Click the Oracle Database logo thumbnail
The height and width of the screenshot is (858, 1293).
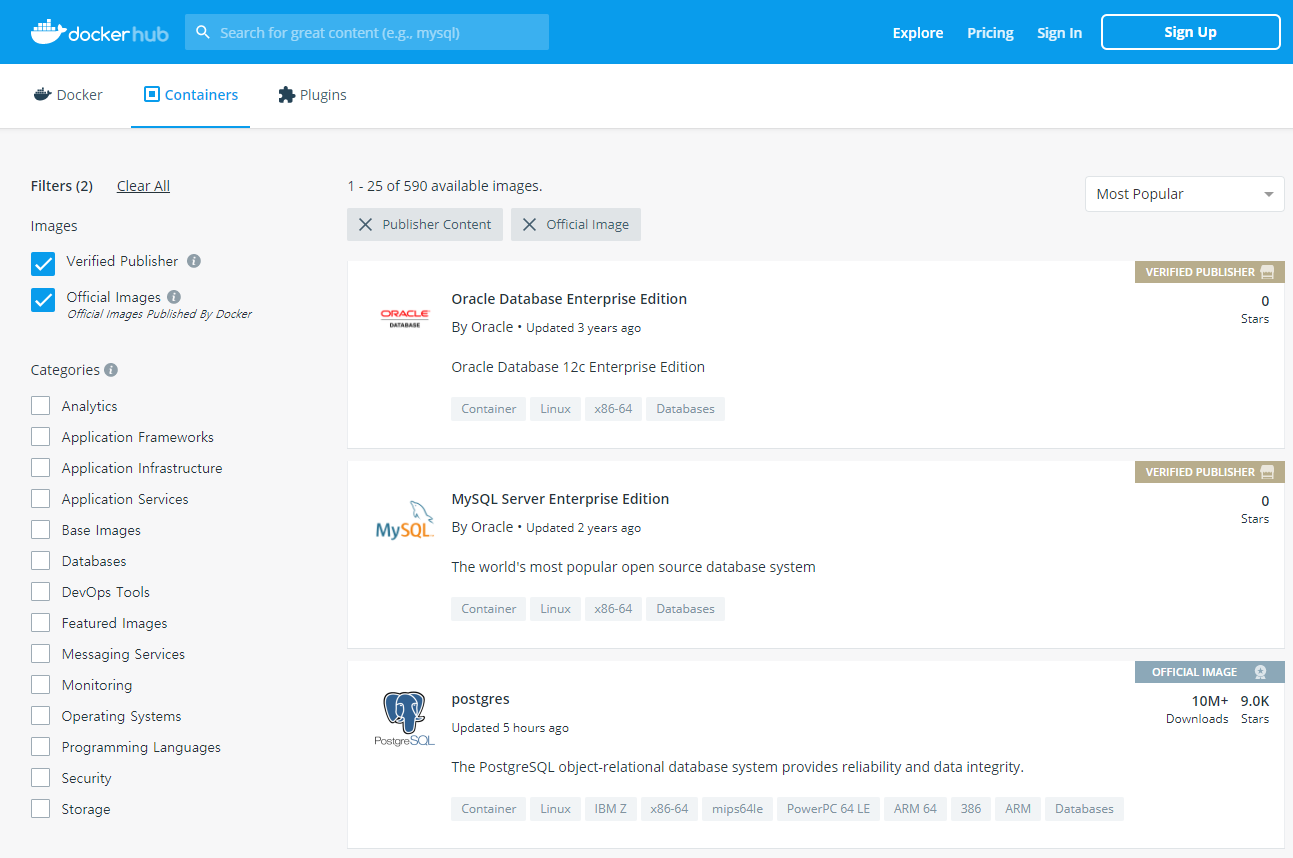405,318
